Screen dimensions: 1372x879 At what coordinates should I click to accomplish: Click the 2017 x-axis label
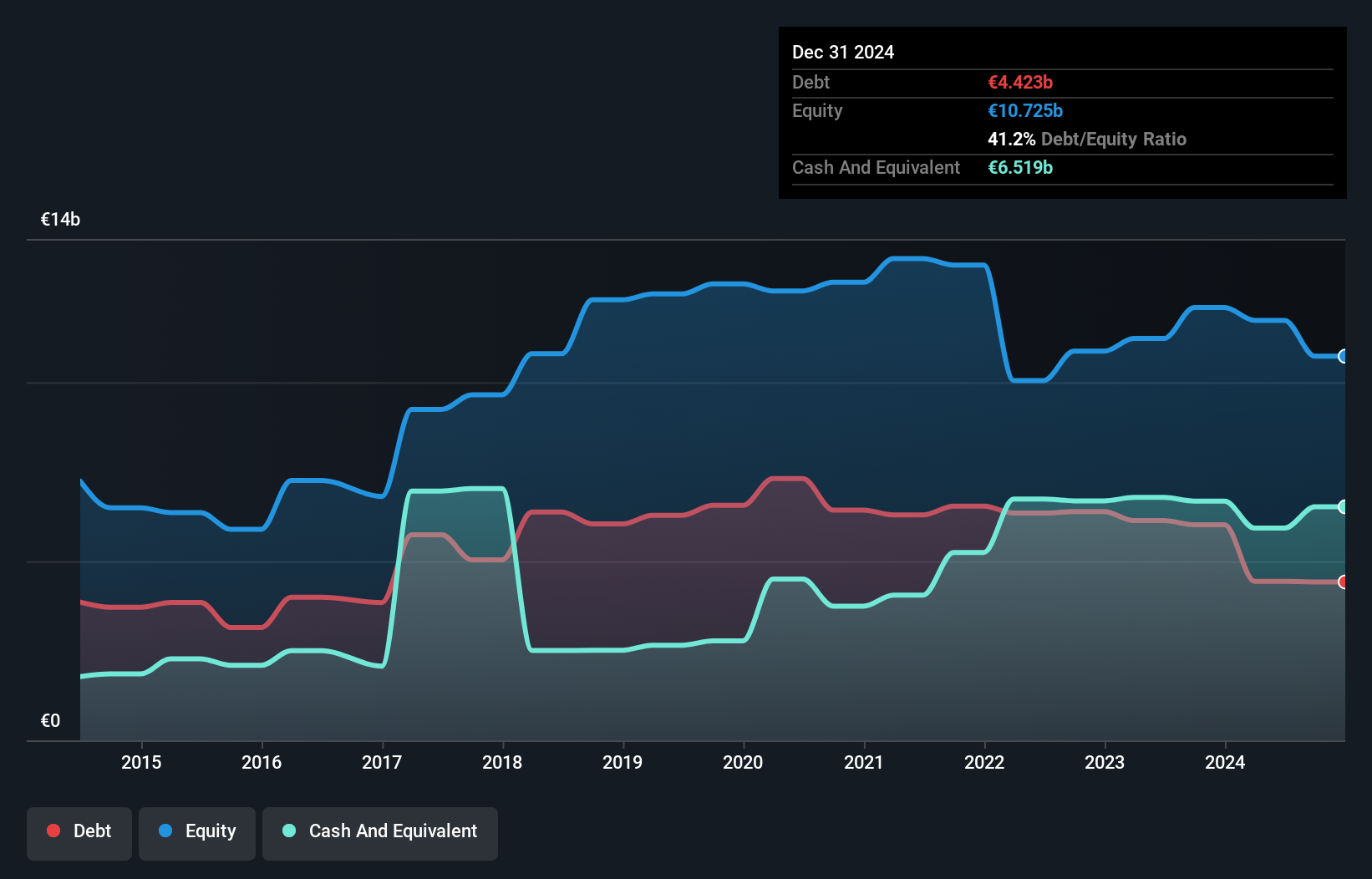(382, 762)
